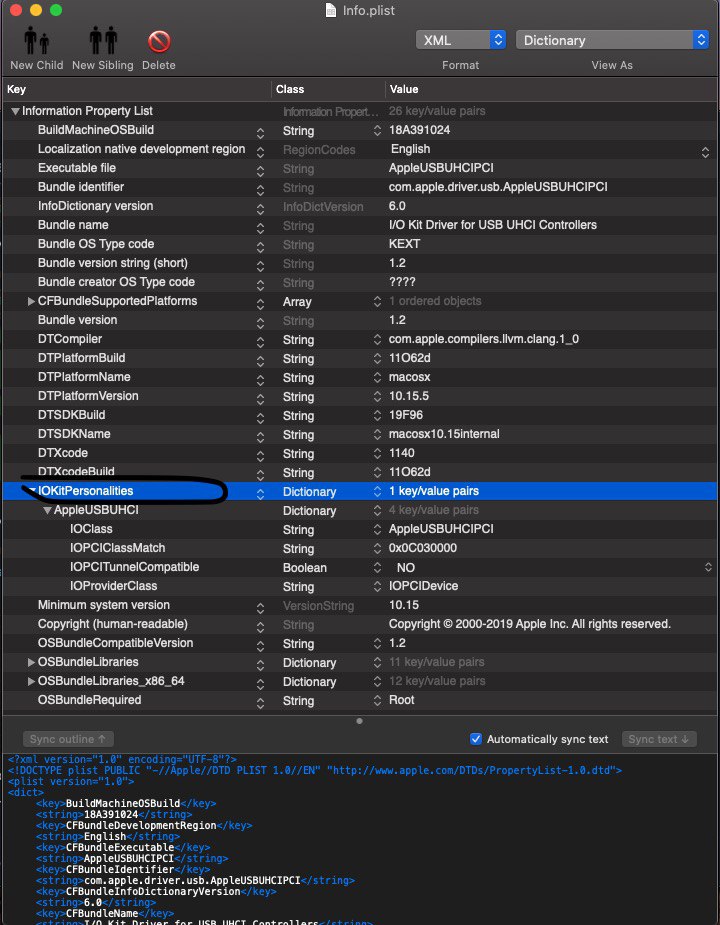Click class stepper on DTSDKBuild row
The image size is (720, 925).
click(x=378, y=415)
